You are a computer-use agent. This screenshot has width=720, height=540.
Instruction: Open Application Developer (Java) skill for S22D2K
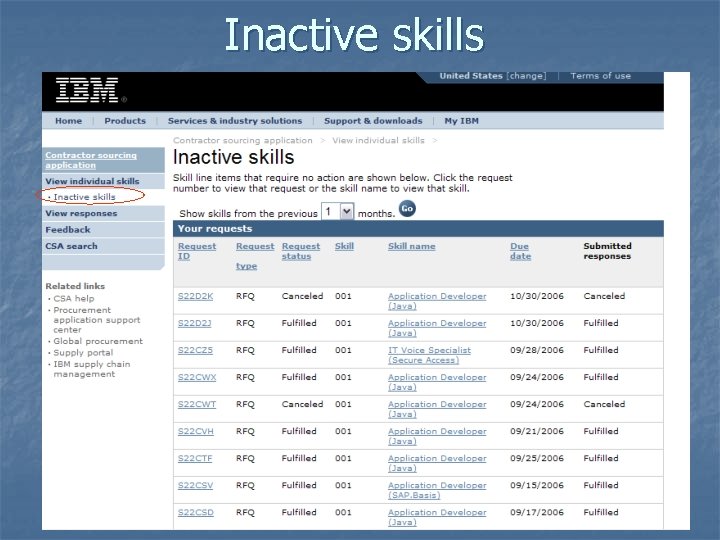click(437, 301)
